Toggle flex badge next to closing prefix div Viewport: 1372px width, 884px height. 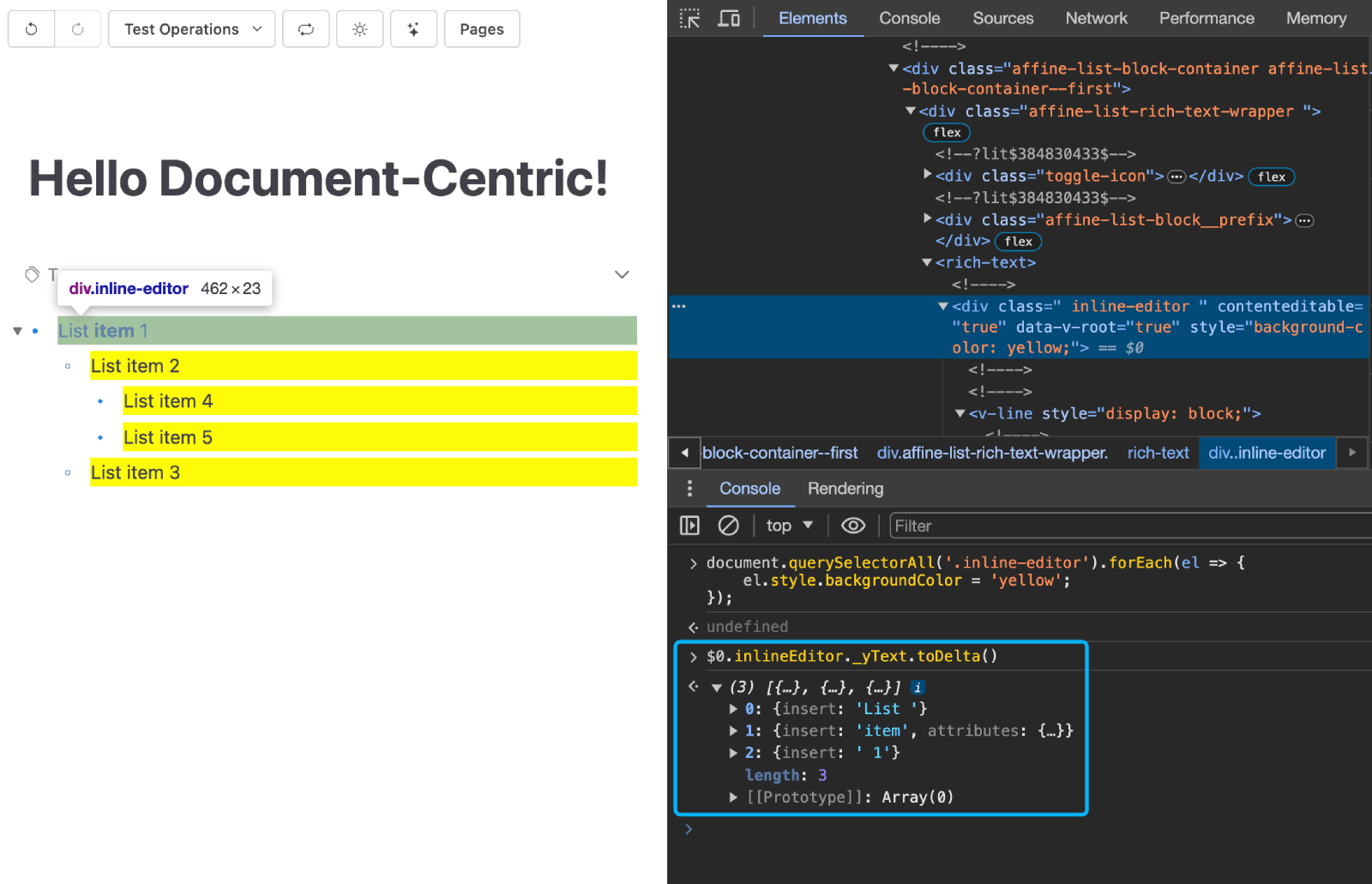[1019, 241]
